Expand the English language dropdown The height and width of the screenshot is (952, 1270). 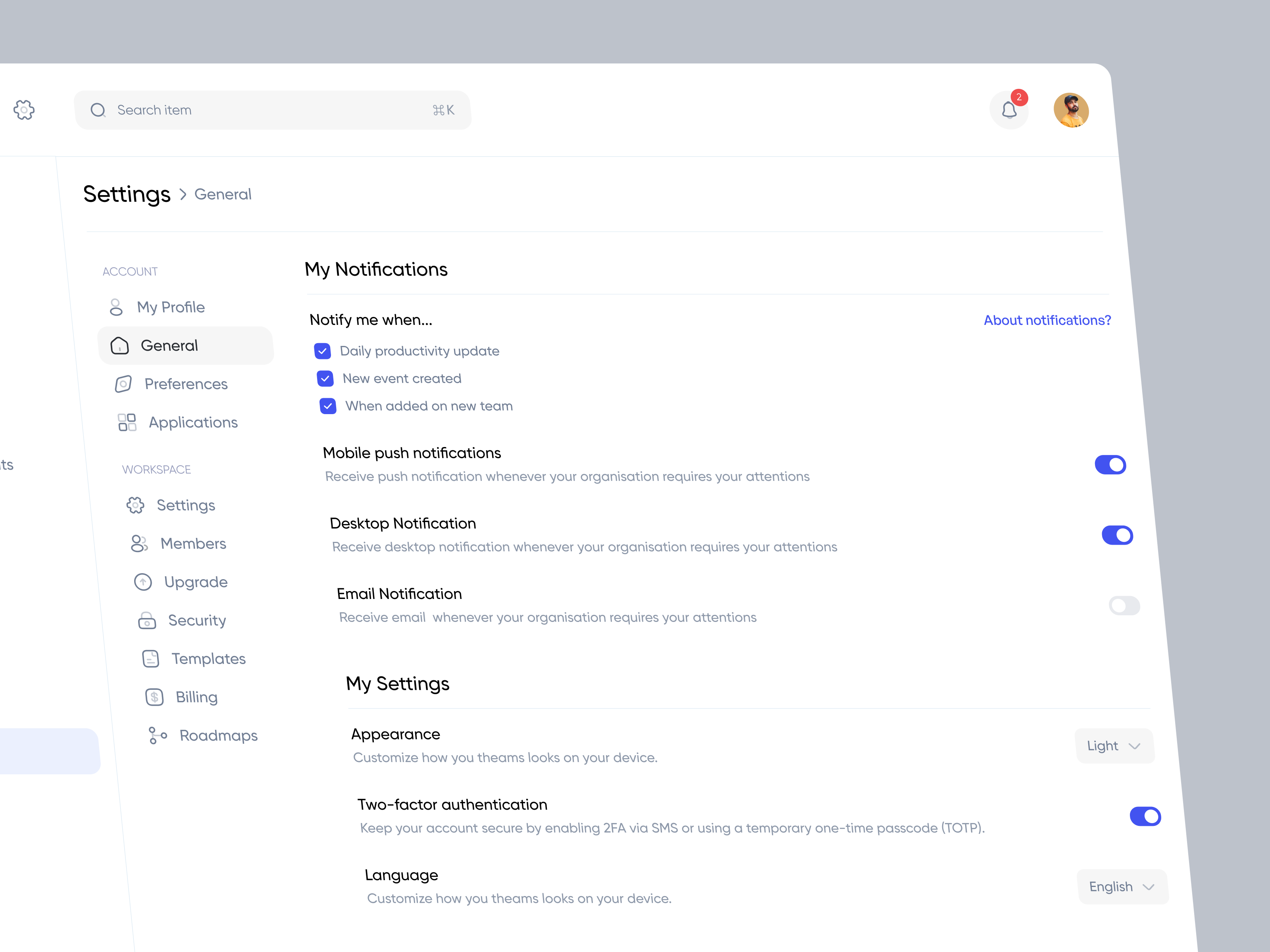click(1122, 887)
